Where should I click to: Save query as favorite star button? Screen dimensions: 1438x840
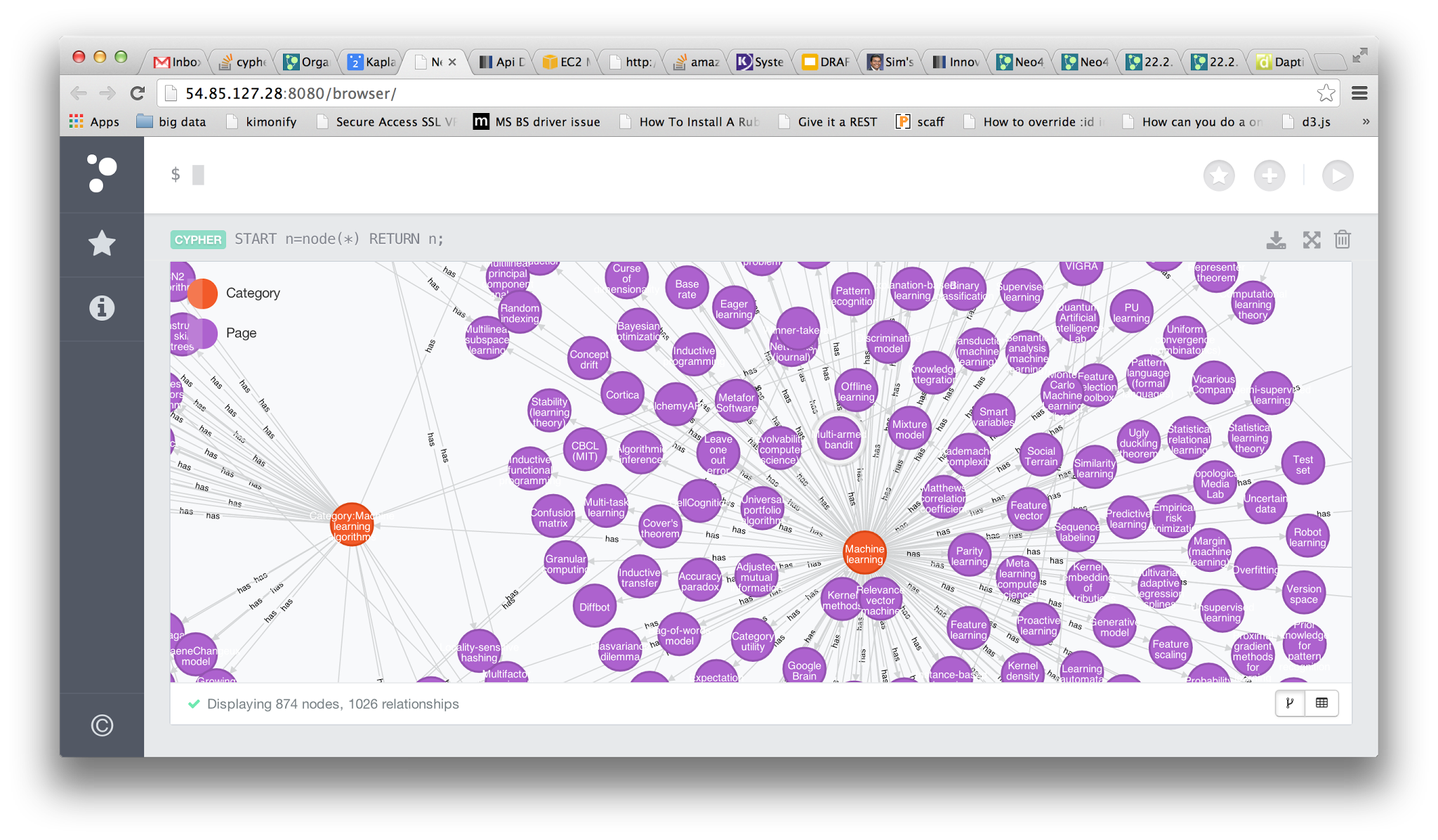coord(1219,175)
